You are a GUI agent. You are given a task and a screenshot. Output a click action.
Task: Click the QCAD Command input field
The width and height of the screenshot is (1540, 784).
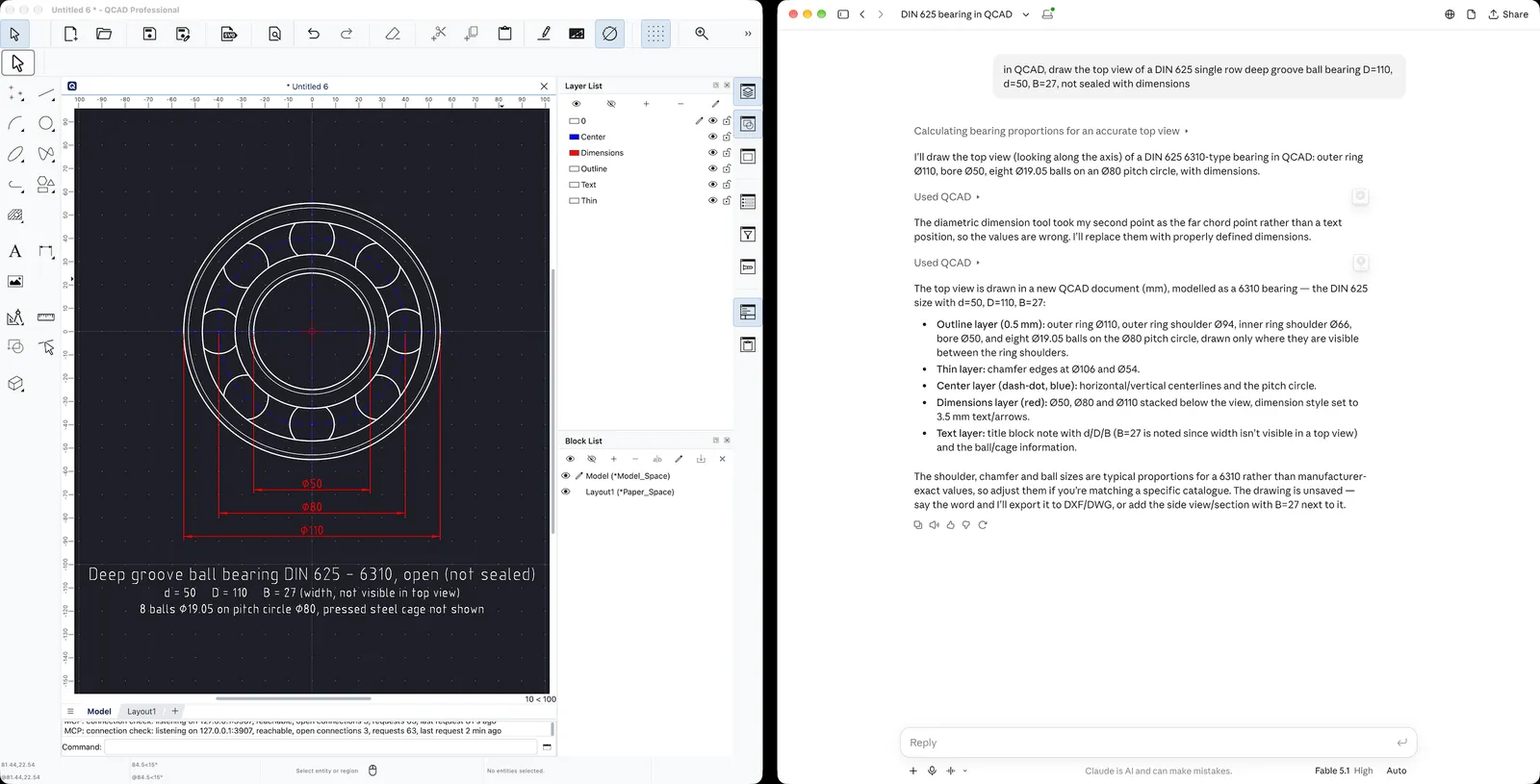pyautogui.click(x=321, y=746)
